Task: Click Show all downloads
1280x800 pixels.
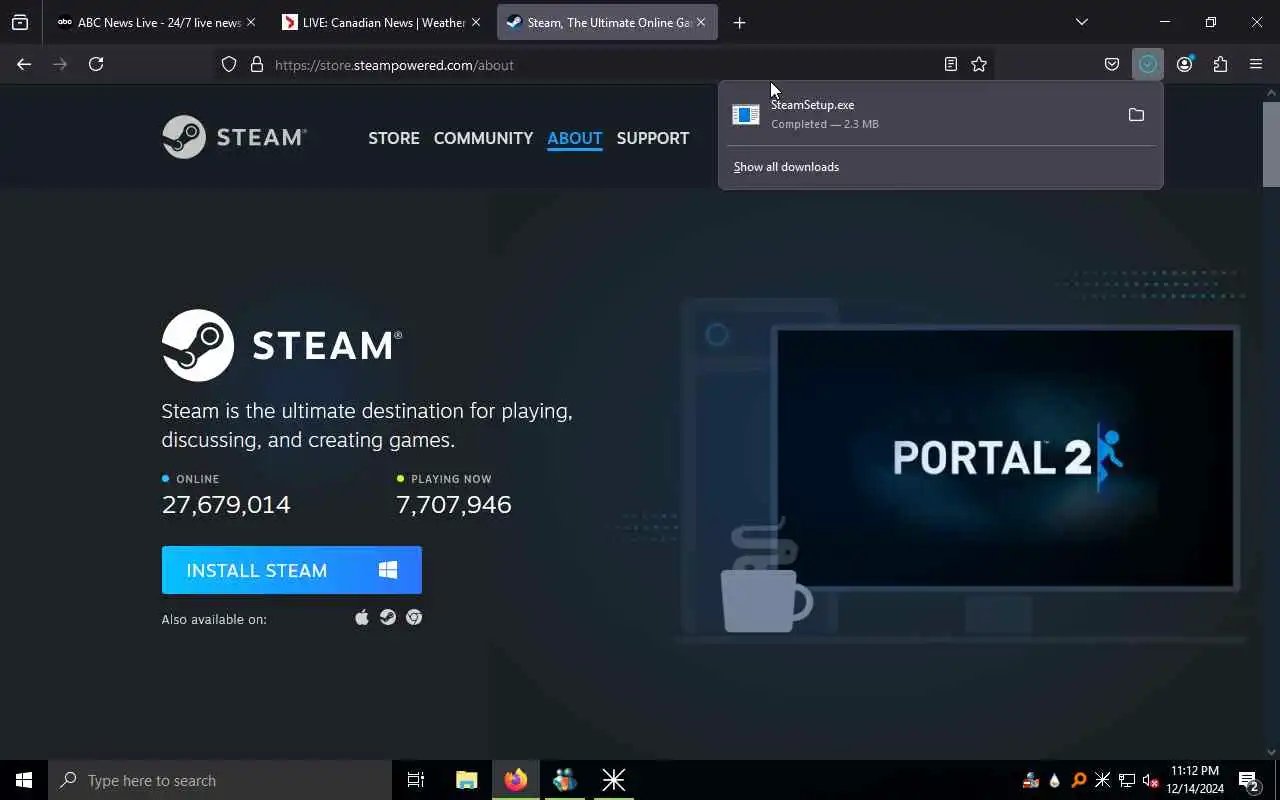Action: (x=786, y=167)
